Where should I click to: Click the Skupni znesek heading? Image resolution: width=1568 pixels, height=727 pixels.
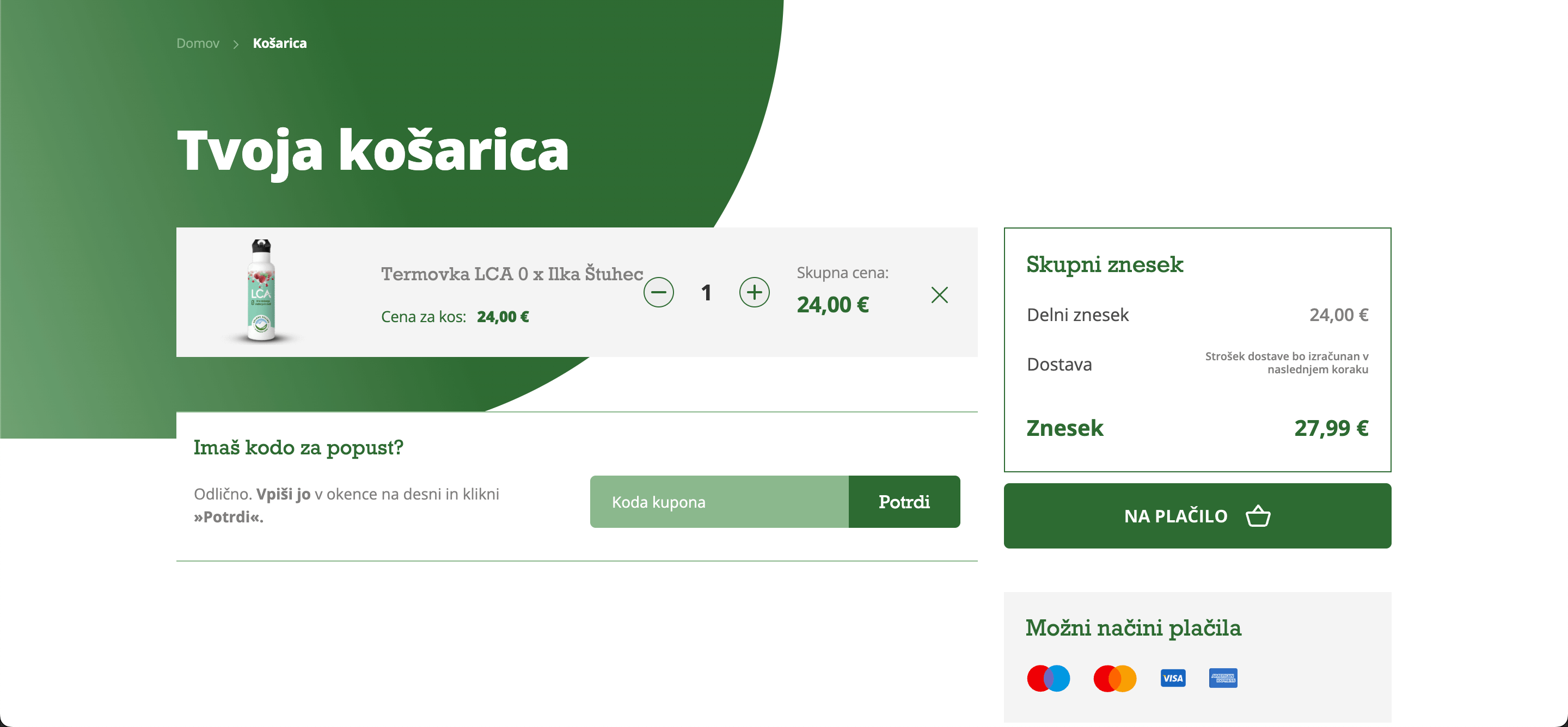coord(1104,264)
